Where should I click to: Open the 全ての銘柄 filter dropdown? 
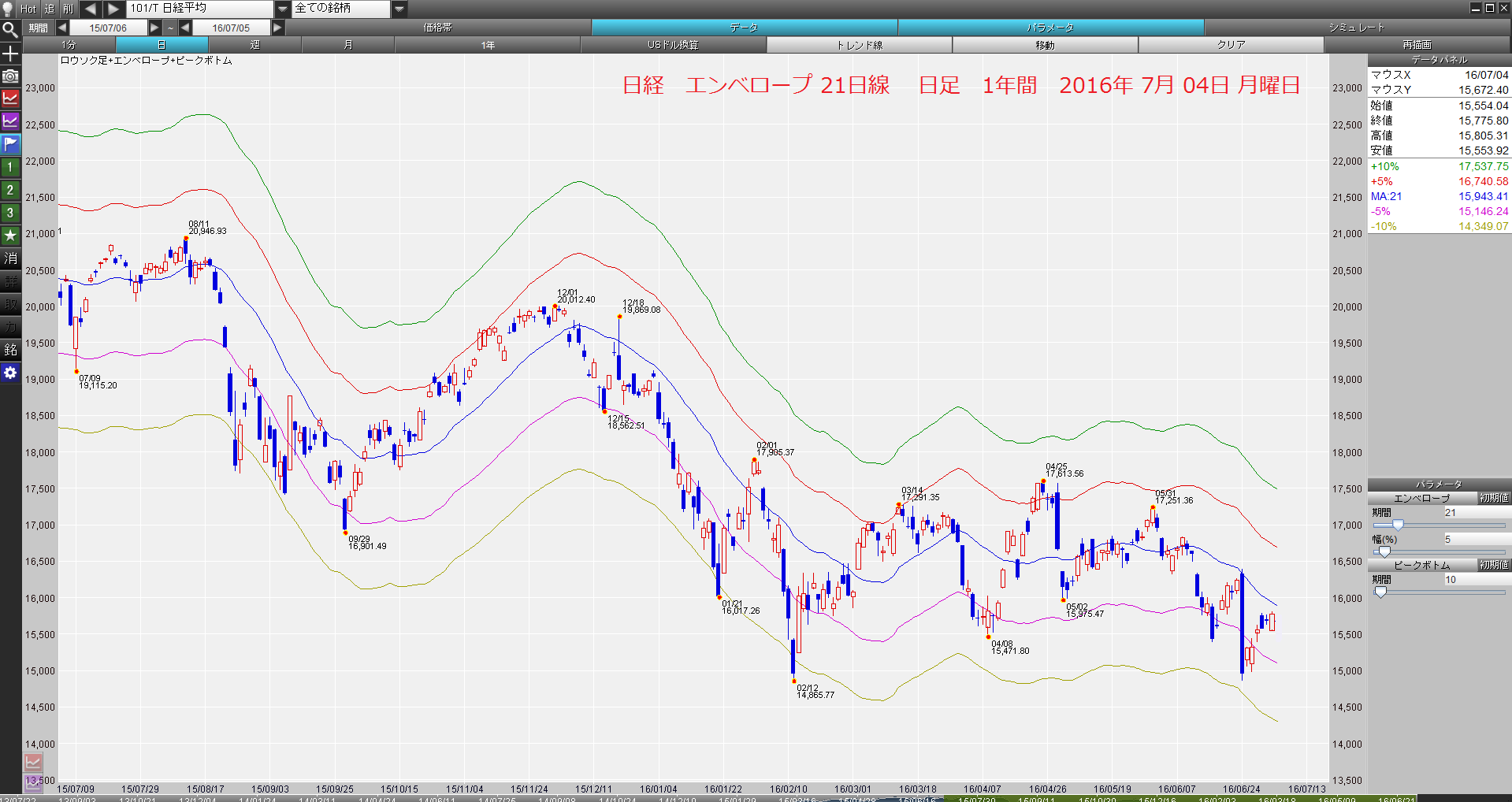(x=399, y=9)
